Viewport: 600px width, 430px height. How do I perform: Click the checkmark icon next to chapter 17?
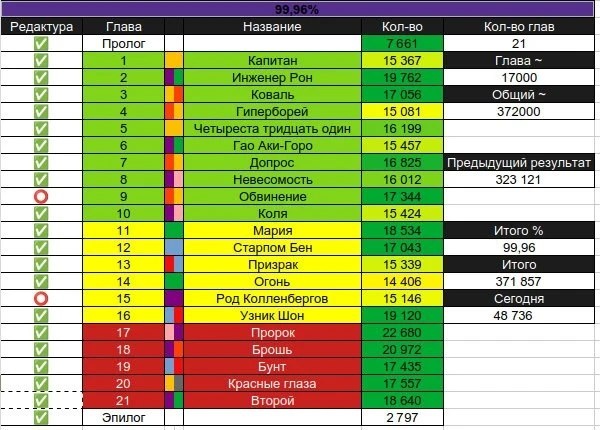(x=41, y=332)
